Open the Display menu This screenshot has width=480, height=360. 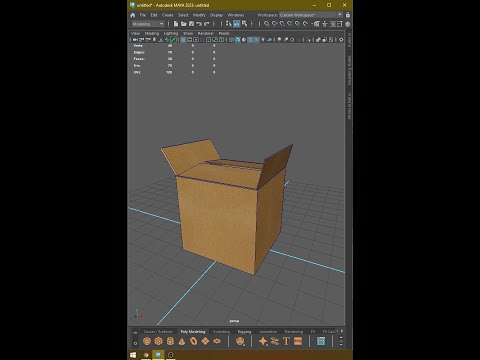coord(216,15)
